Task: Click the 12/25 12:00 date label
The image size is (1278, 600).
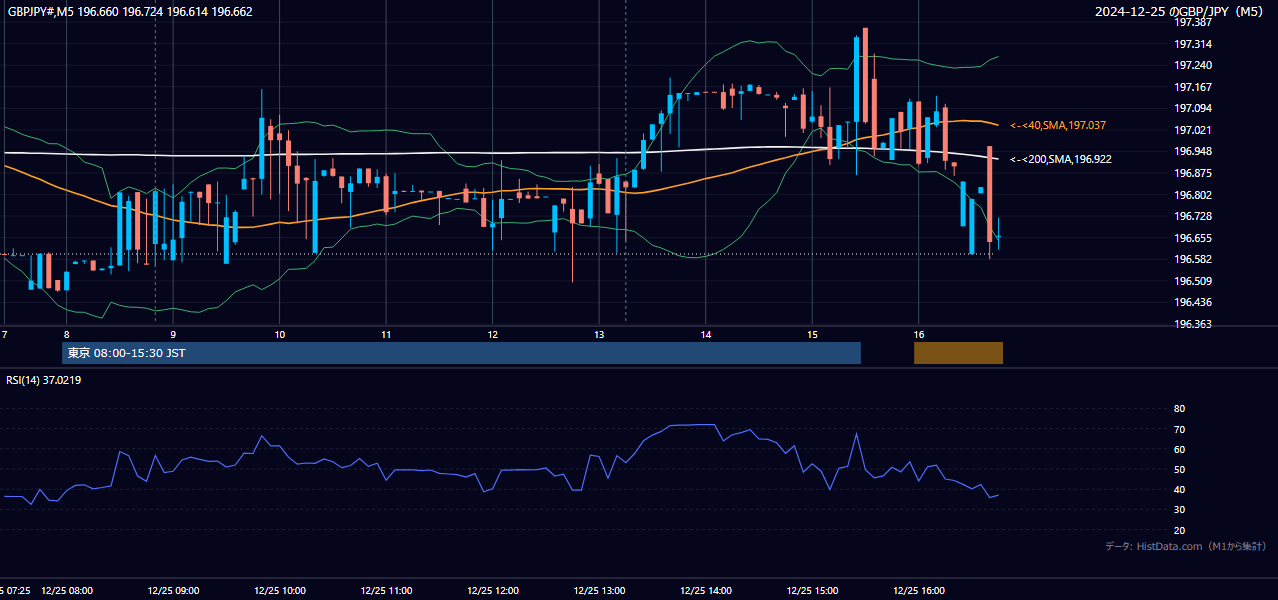Action: [x=493, y=590]
